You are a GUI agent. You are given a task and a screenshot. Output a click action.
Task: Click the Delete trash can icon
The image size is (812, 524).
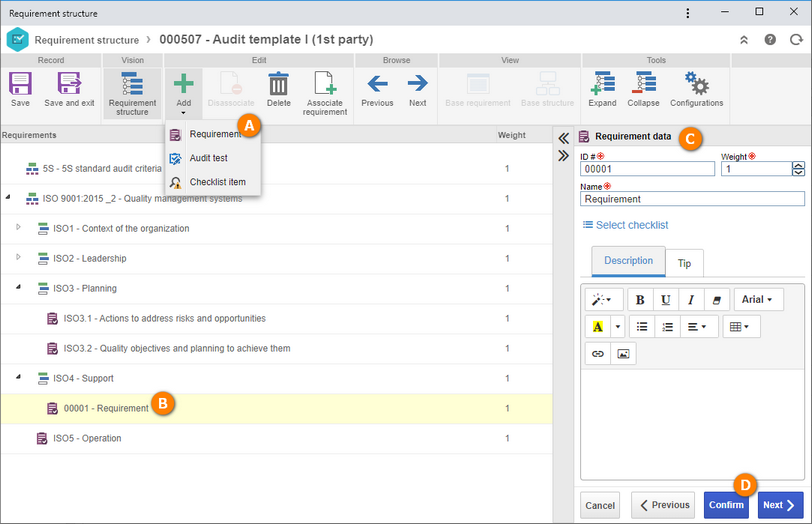[x=278, y=84]
